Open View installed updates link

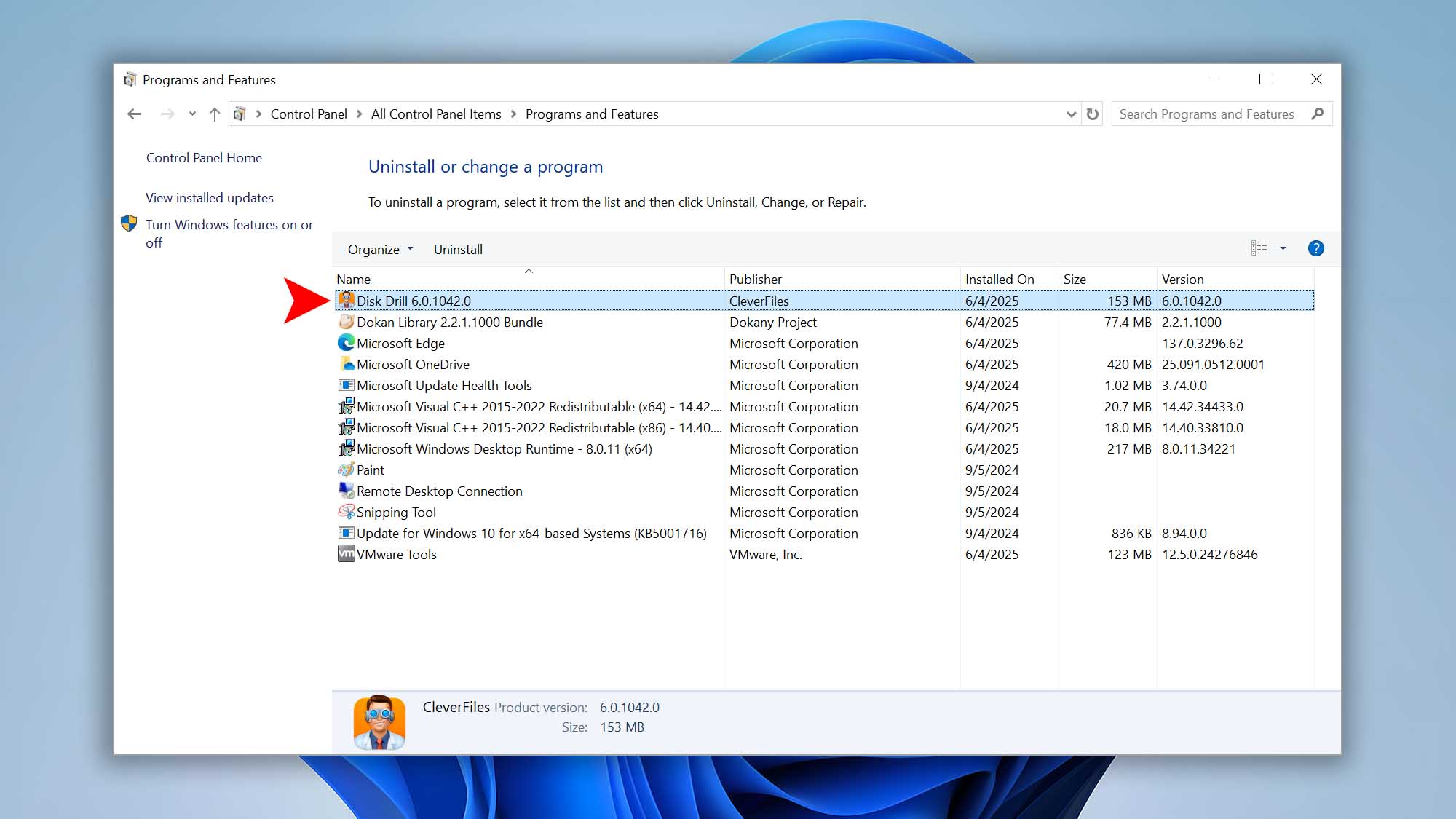pos(210,197)
